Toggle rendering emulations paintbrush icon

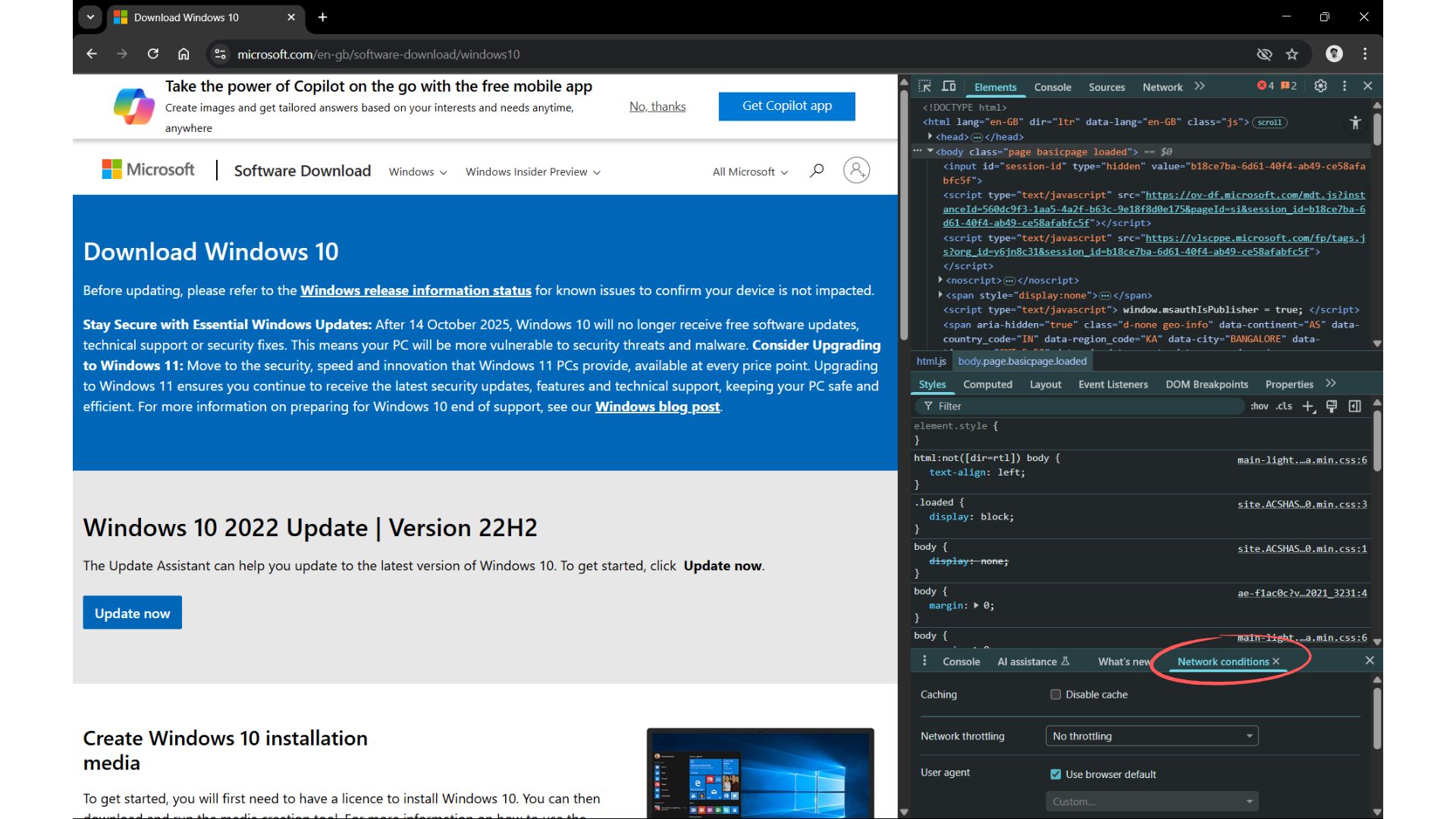(x=1332, y=406)
